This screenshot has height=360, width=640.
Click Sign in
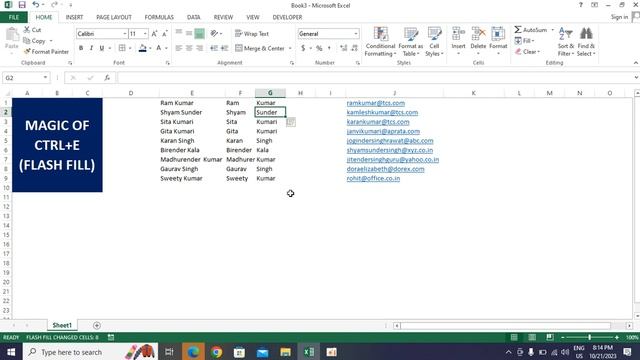coord(619,17)
